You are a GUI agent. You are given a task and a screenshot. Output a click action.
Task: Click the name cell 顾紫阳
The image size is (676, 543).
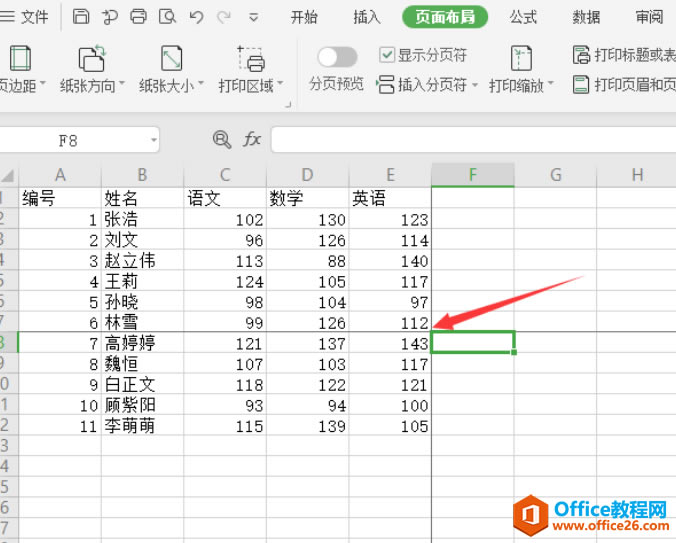(x=142, y=405)
